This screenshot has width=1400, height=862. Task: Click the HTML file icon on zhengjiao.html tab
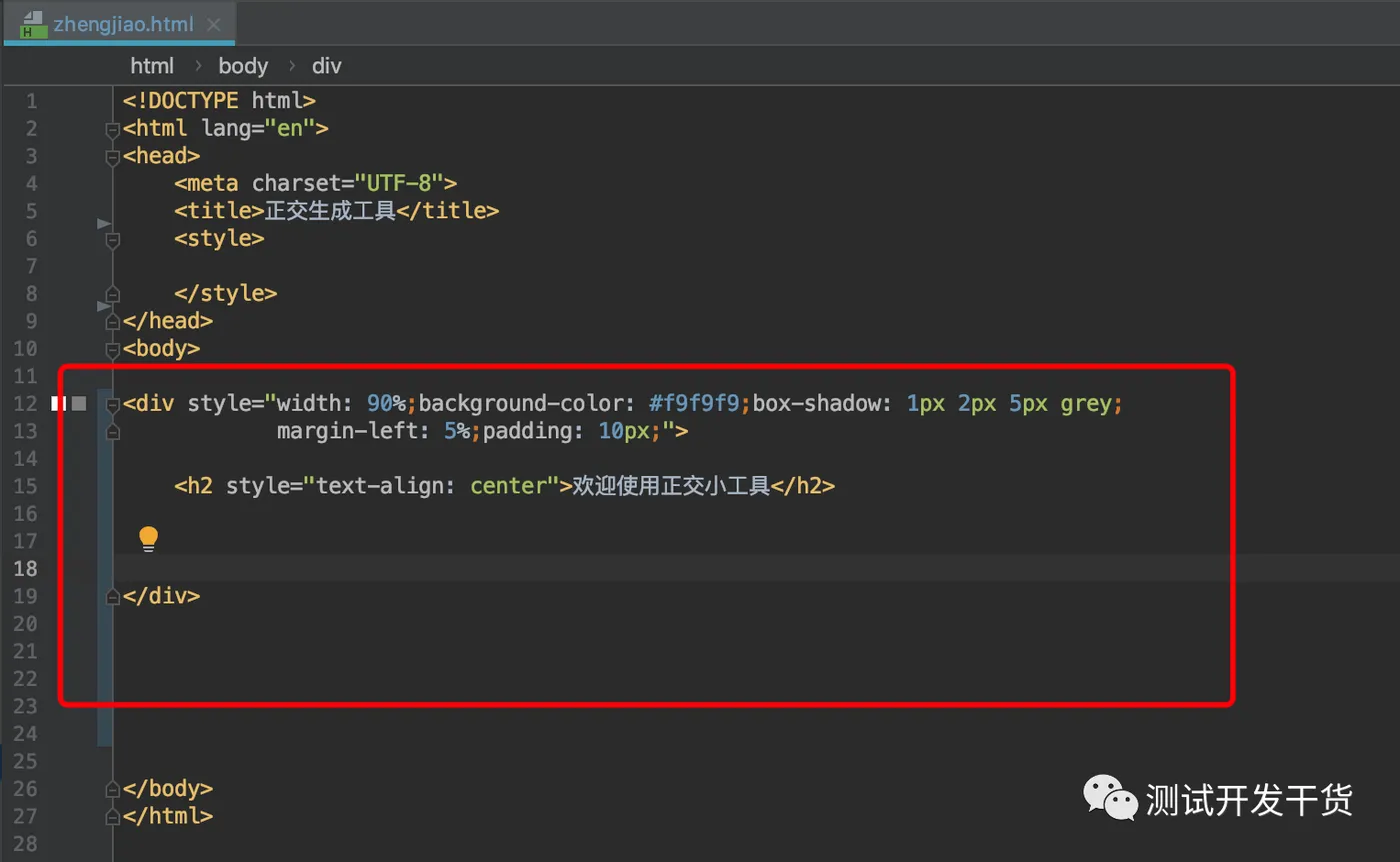[33, 24]
